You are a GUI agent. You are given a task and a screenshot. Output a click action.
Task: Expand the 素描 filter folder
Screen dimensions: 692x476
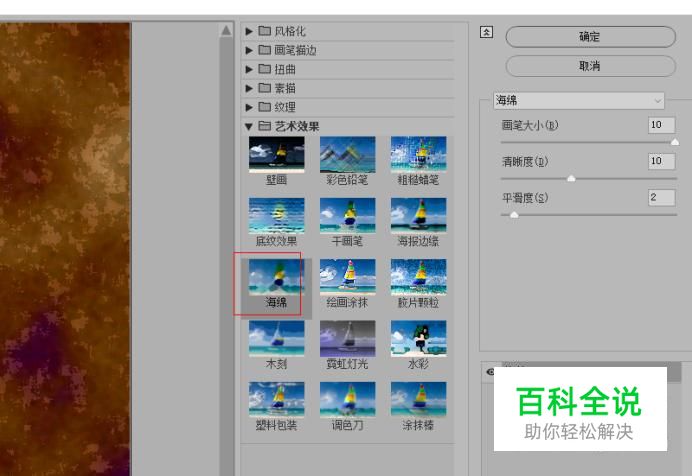pos(249,88)
